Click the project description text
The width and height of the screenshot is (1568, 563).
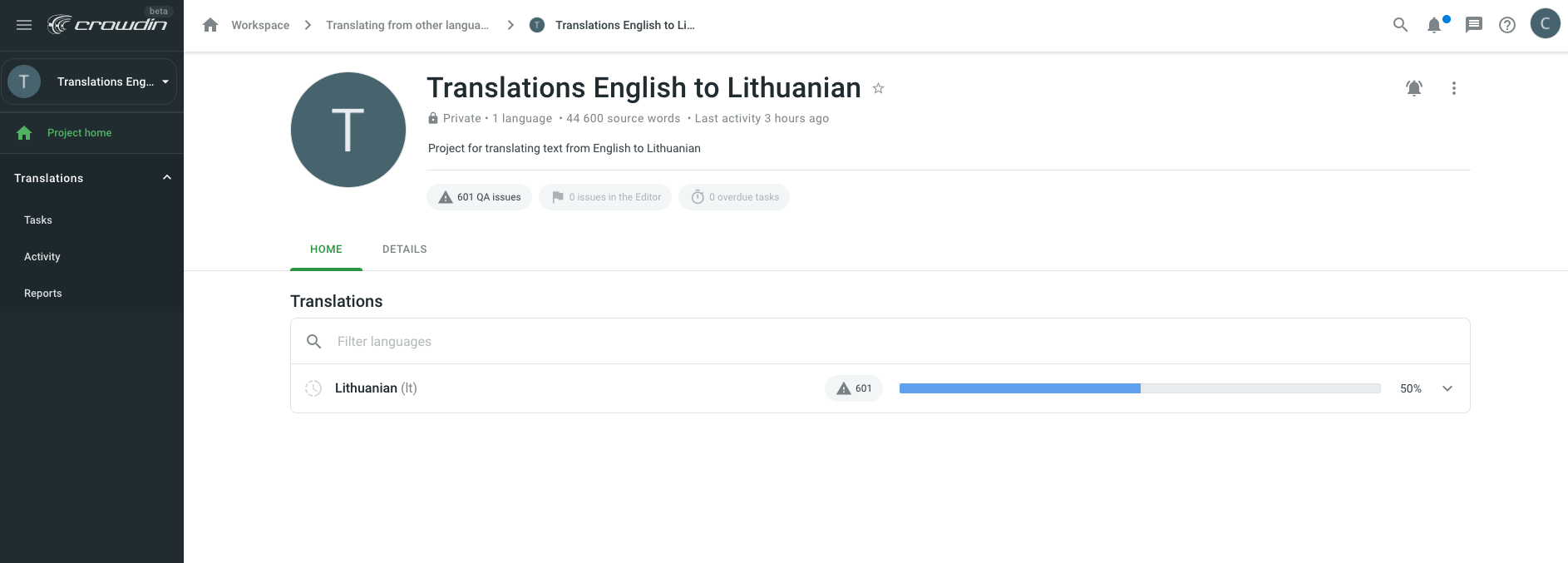(x=565, y=148)
